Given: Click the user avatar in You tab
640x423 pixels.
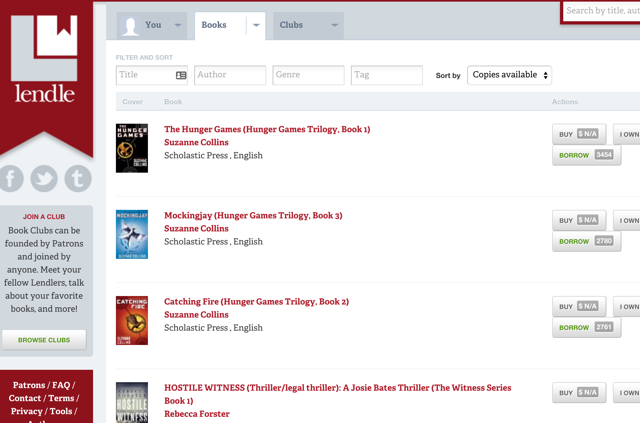Looking at the screenshot, I should coord(131,26).
